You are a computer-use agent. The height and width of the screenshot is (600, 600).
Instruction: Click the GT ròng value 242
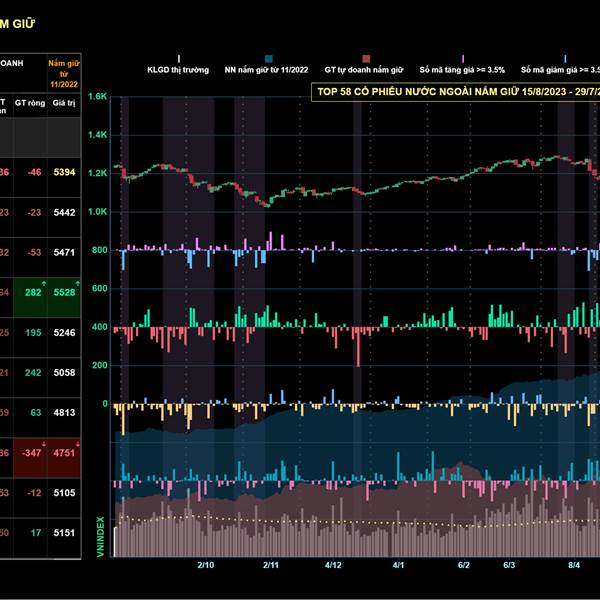point(33,372)
